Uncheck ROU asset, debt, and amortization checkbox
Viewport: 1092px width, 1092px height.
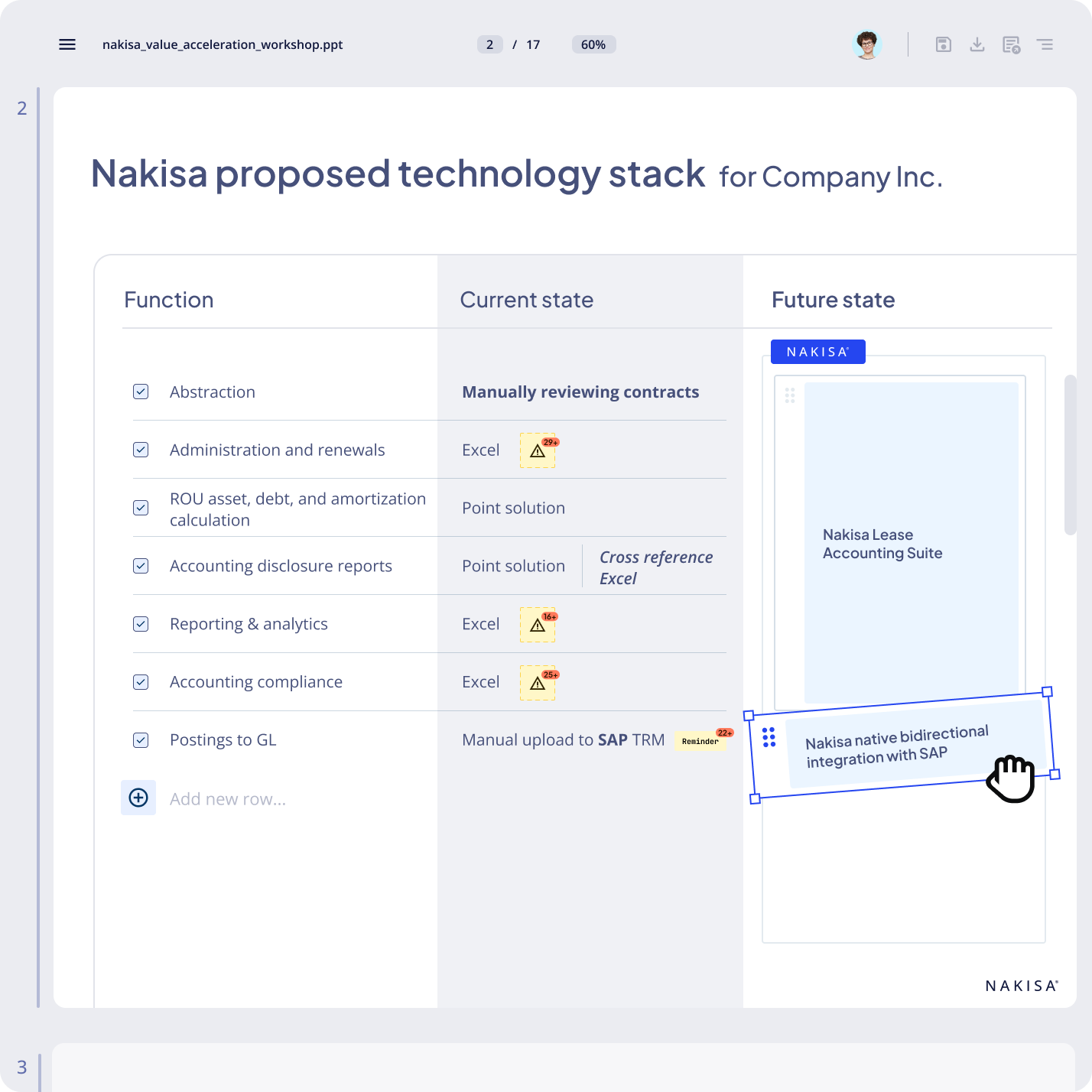tap(141, 508)
